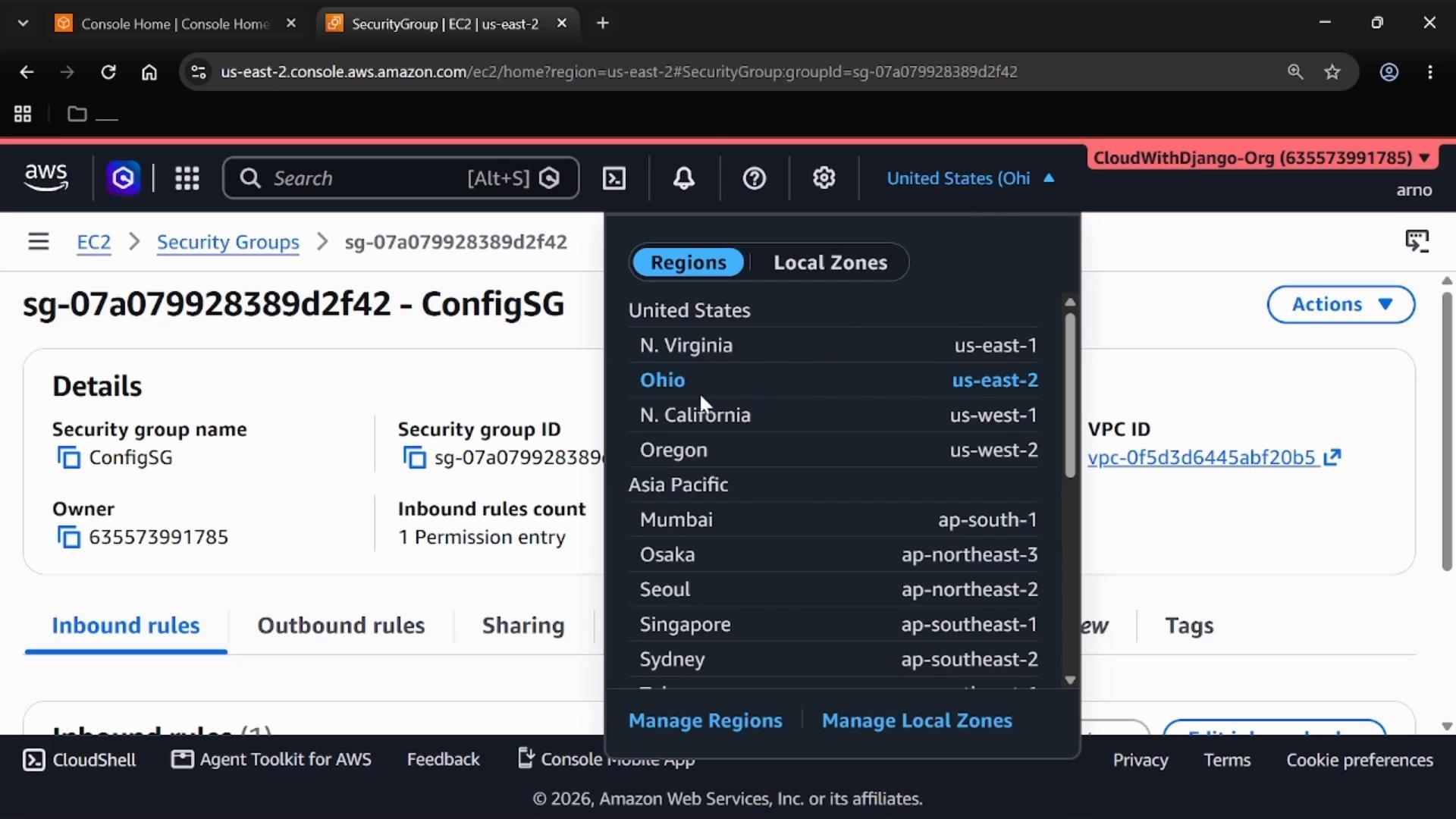This screenshot has height=819, width=1456.
Task: Switch to the Outbound rules tab
Action: tap(340, 626)
